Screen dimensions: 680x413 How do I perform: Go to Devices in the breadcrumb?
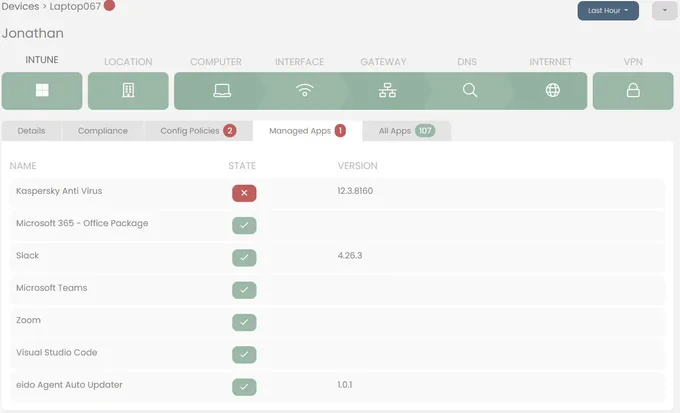point(20,7)
